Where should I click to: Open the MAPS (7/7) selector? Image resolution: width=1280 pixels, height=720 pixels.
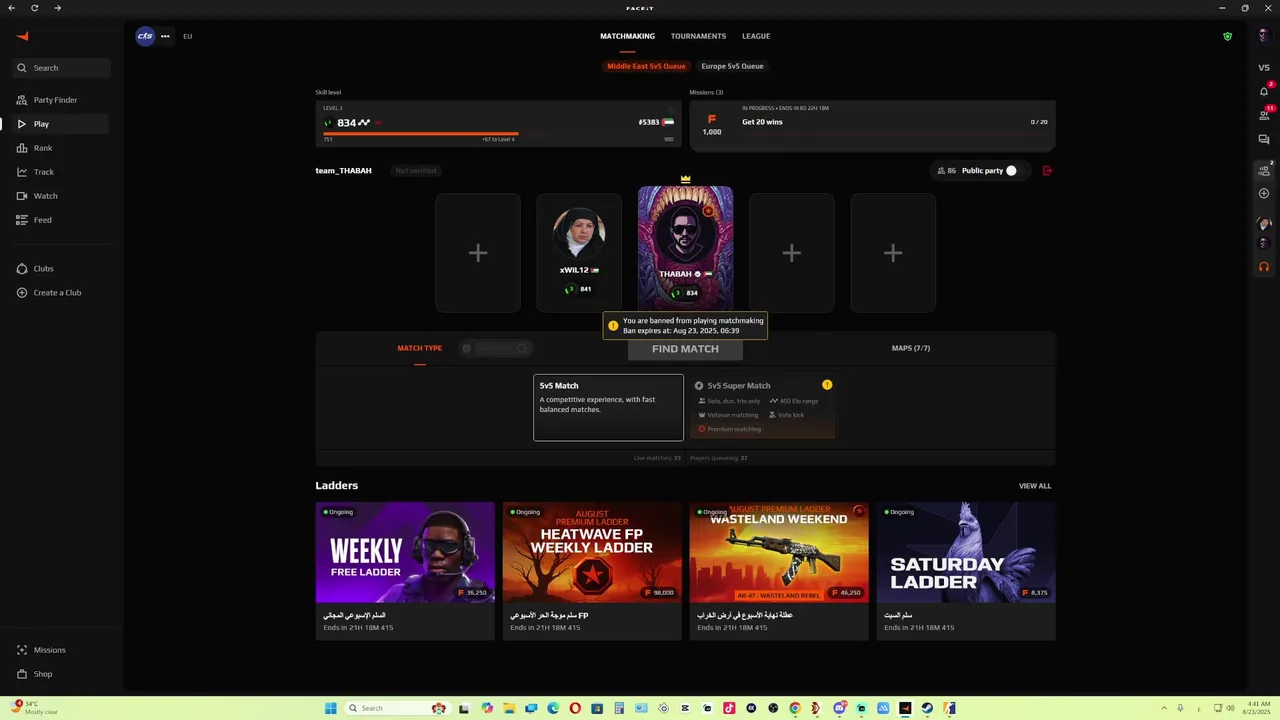tap(911, 348)
